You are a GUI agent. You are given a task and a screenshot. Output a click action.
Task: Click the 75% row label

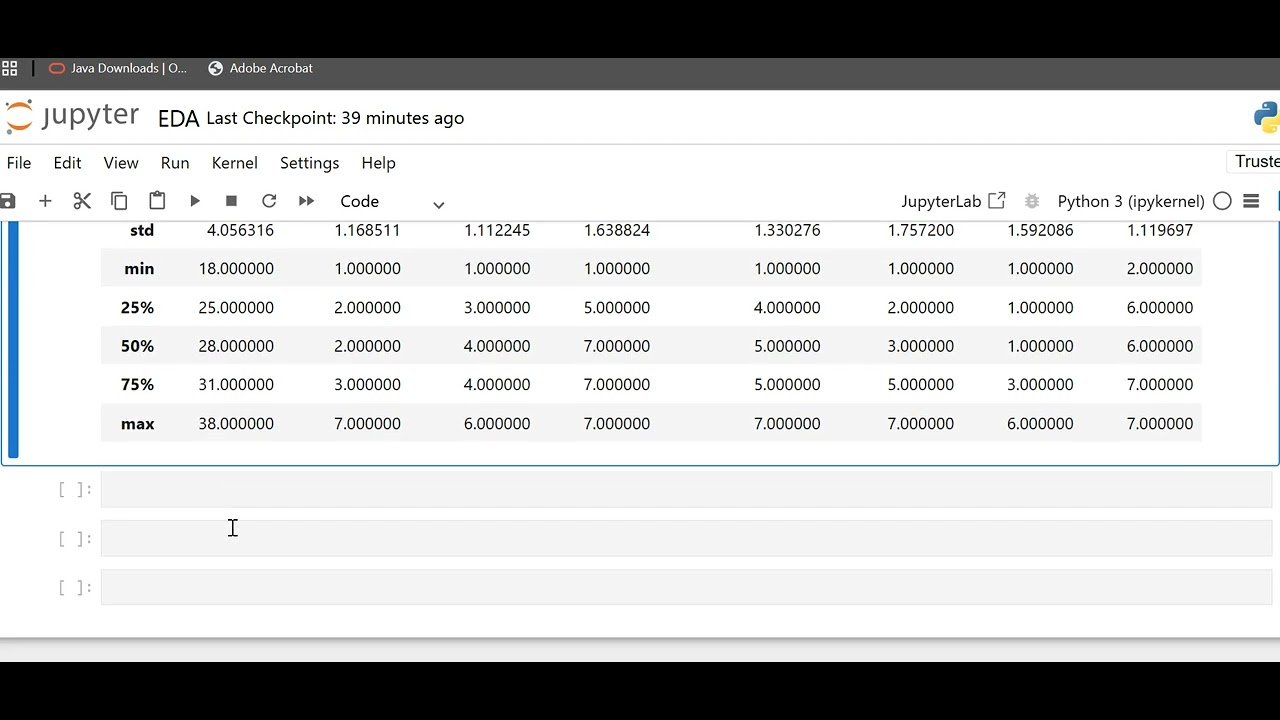pyautogui.click(x=137, y=384)
